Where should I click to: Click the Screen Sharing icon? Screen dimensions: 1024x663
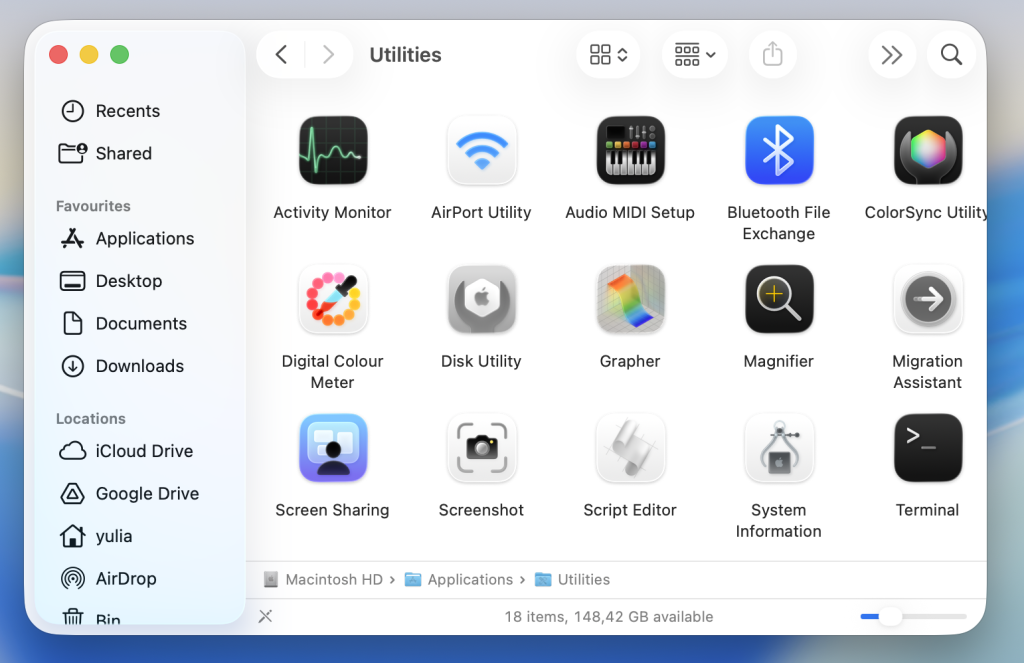pyautogui.click(x=333, y=448)
